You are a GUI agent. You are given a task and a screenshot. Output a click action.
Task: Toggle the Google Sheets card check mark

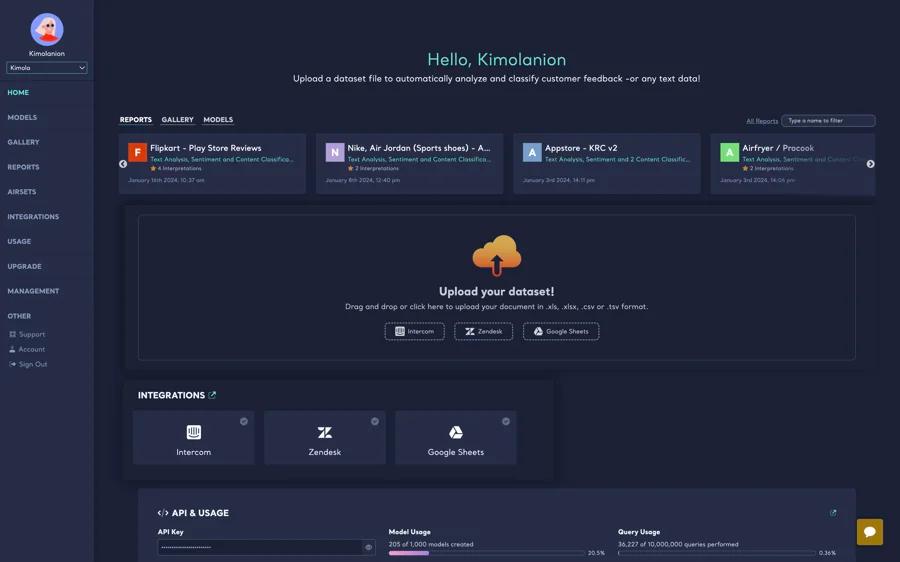click(506, 421)
